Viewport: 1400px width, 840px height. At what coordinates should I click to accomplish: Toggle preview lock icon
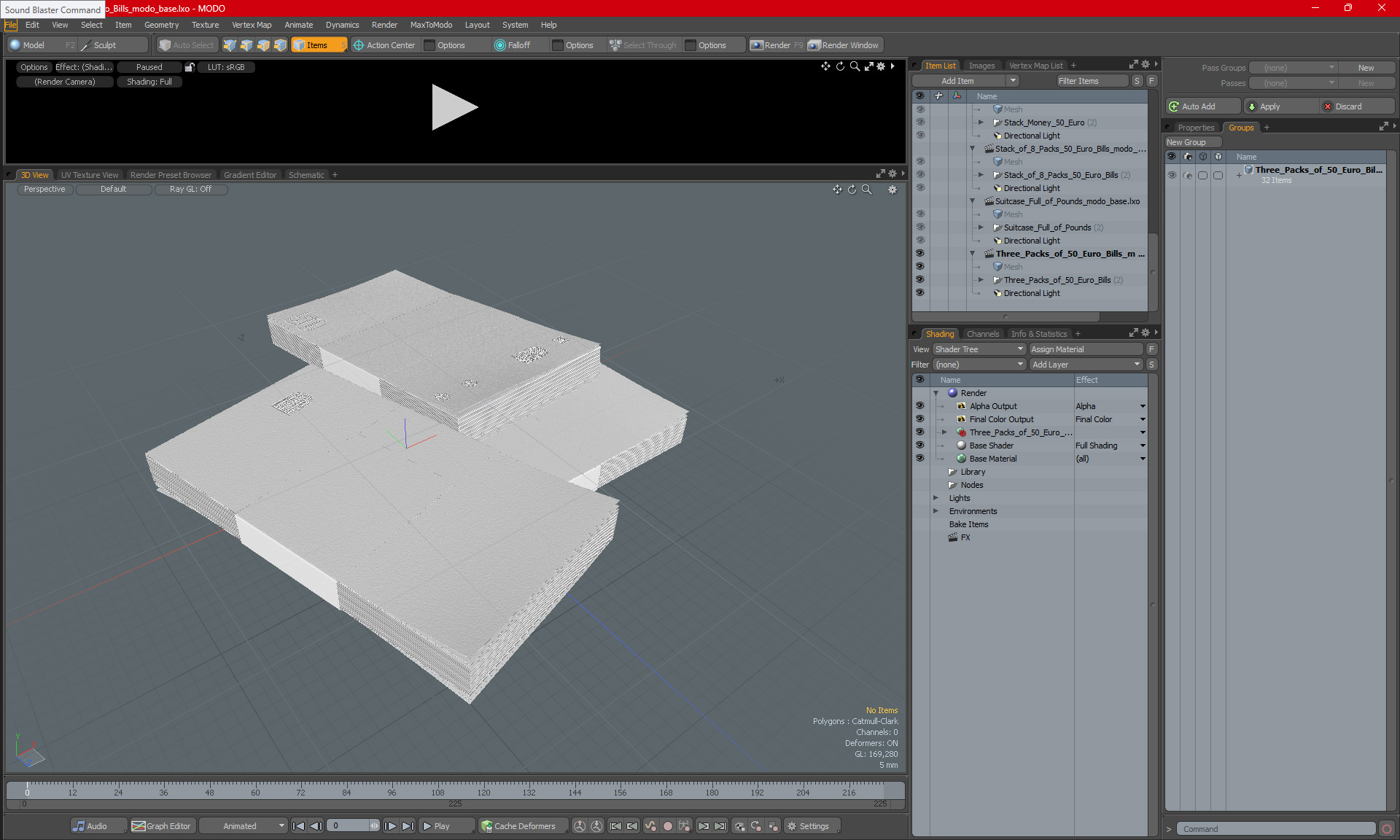(x=190, y=67)
